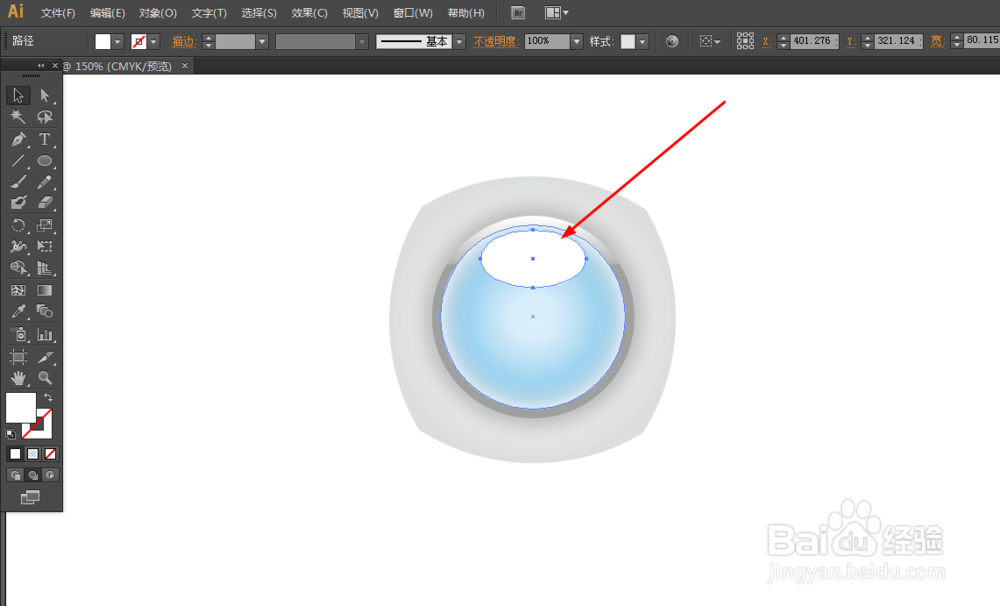Select the Blend tool
1000x606 pixels.
coord(44,311)
